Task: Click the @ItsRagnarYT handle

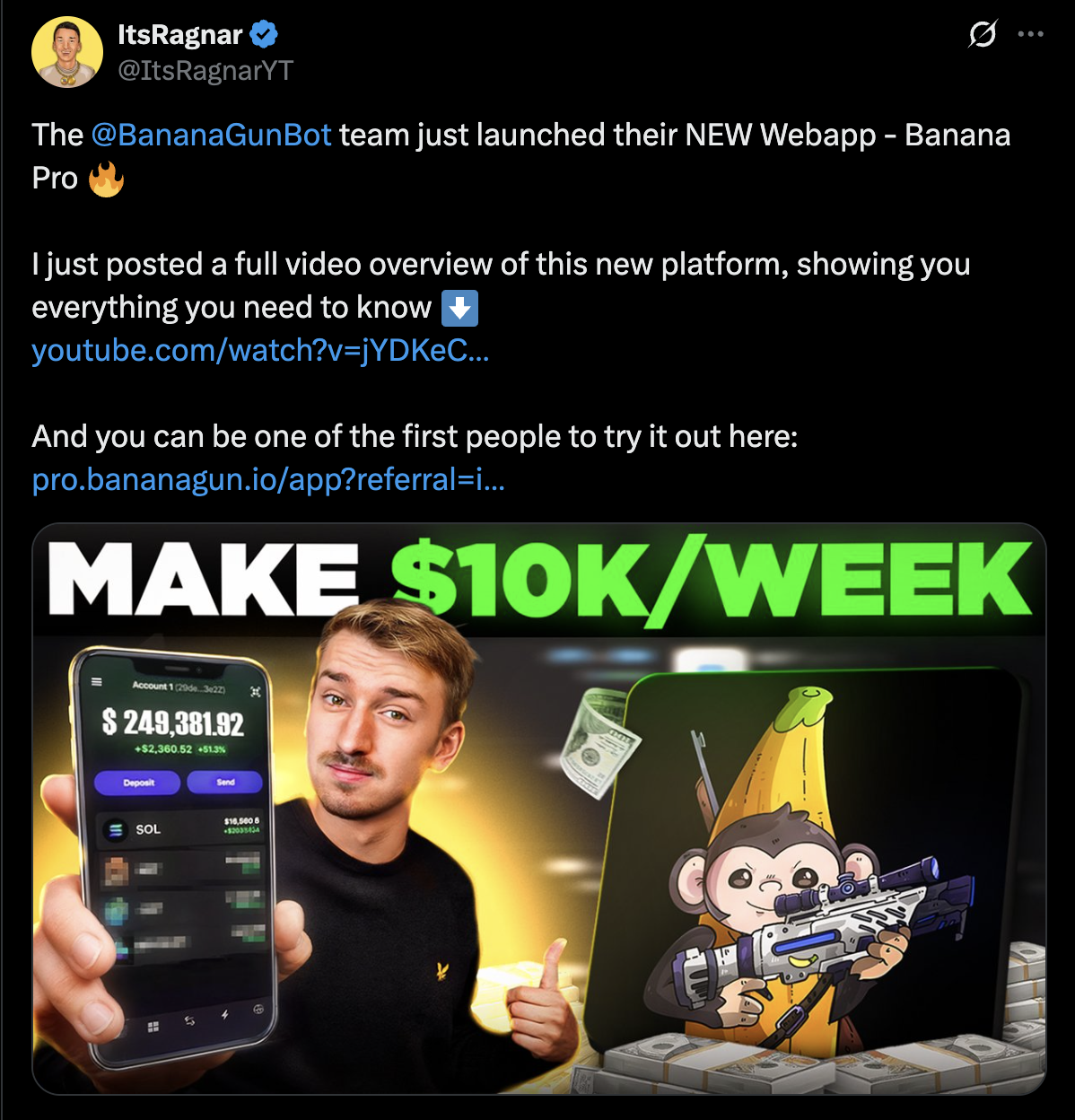Action: 205,71
